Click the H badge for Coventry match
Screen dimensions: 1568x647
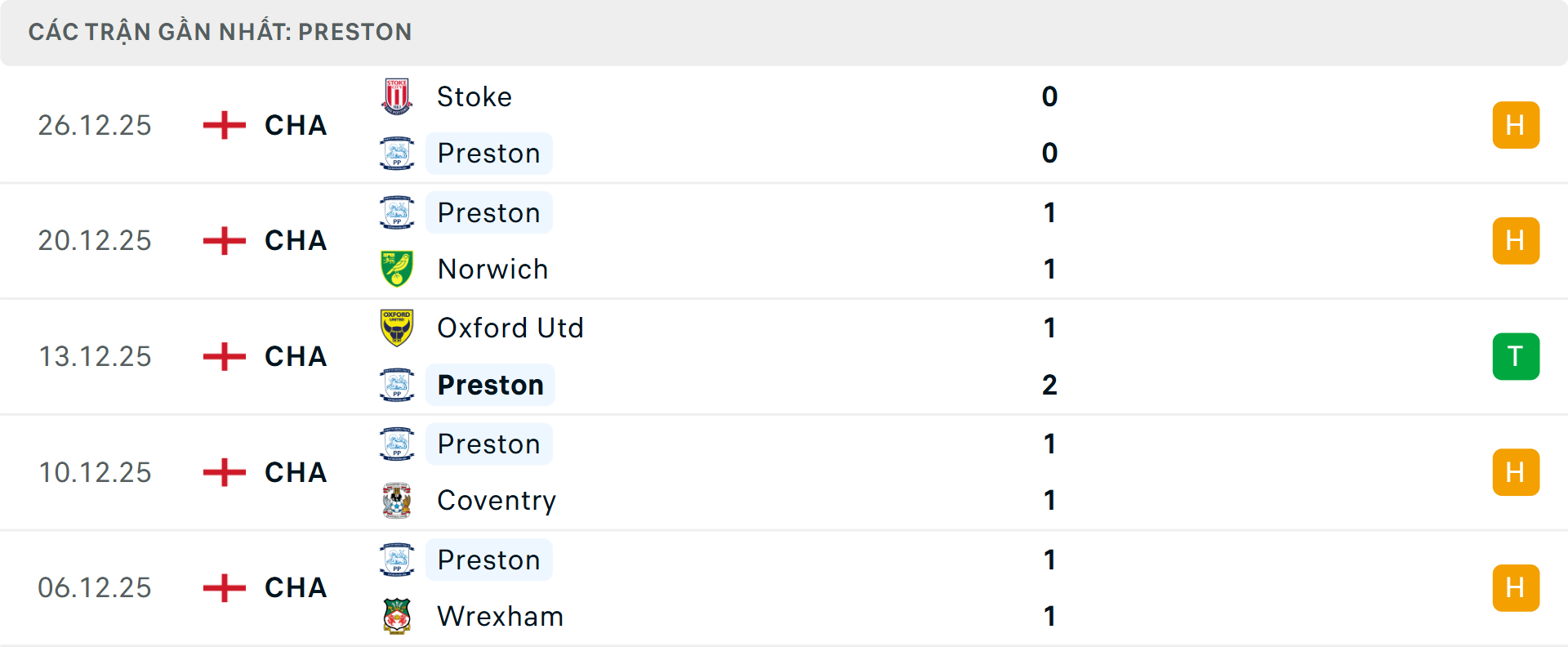[1516, 472]
